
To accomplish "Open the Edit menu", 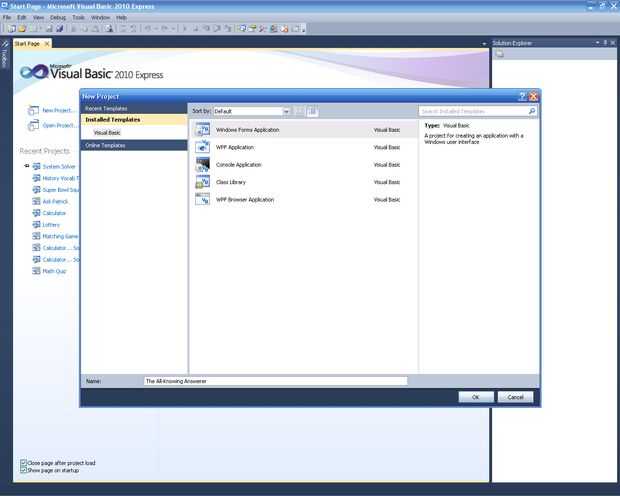I will tap(22, 17).
